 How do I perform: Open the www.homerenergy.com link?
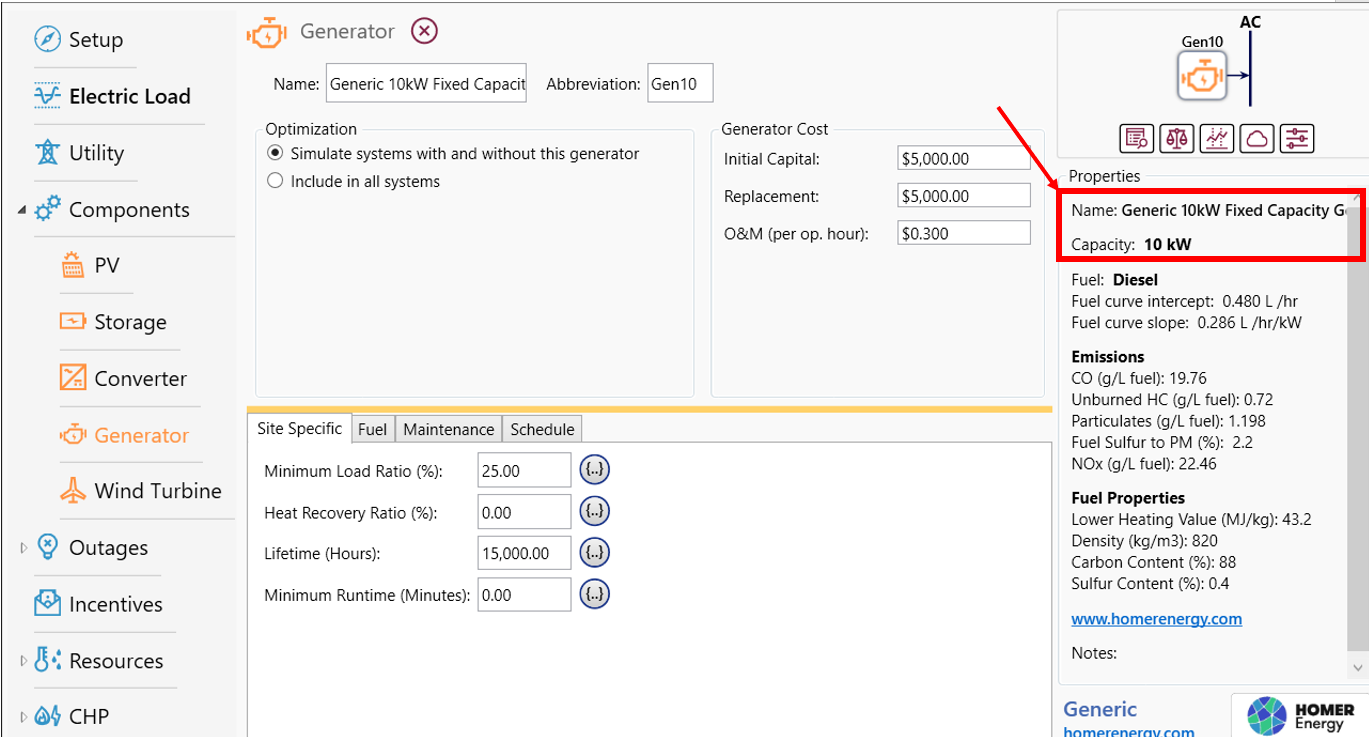(1156, 619)
